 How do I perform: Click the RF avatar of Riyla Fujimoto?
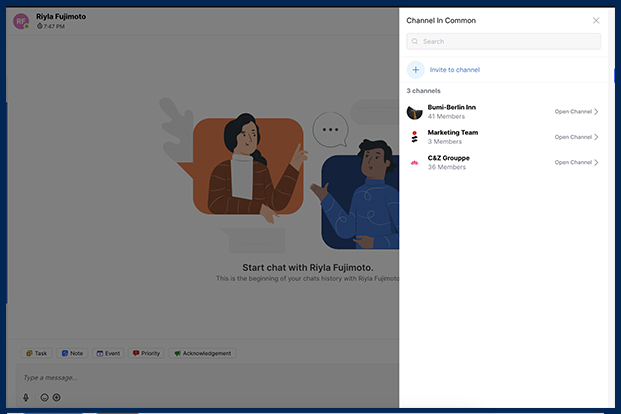coord(21,21)
